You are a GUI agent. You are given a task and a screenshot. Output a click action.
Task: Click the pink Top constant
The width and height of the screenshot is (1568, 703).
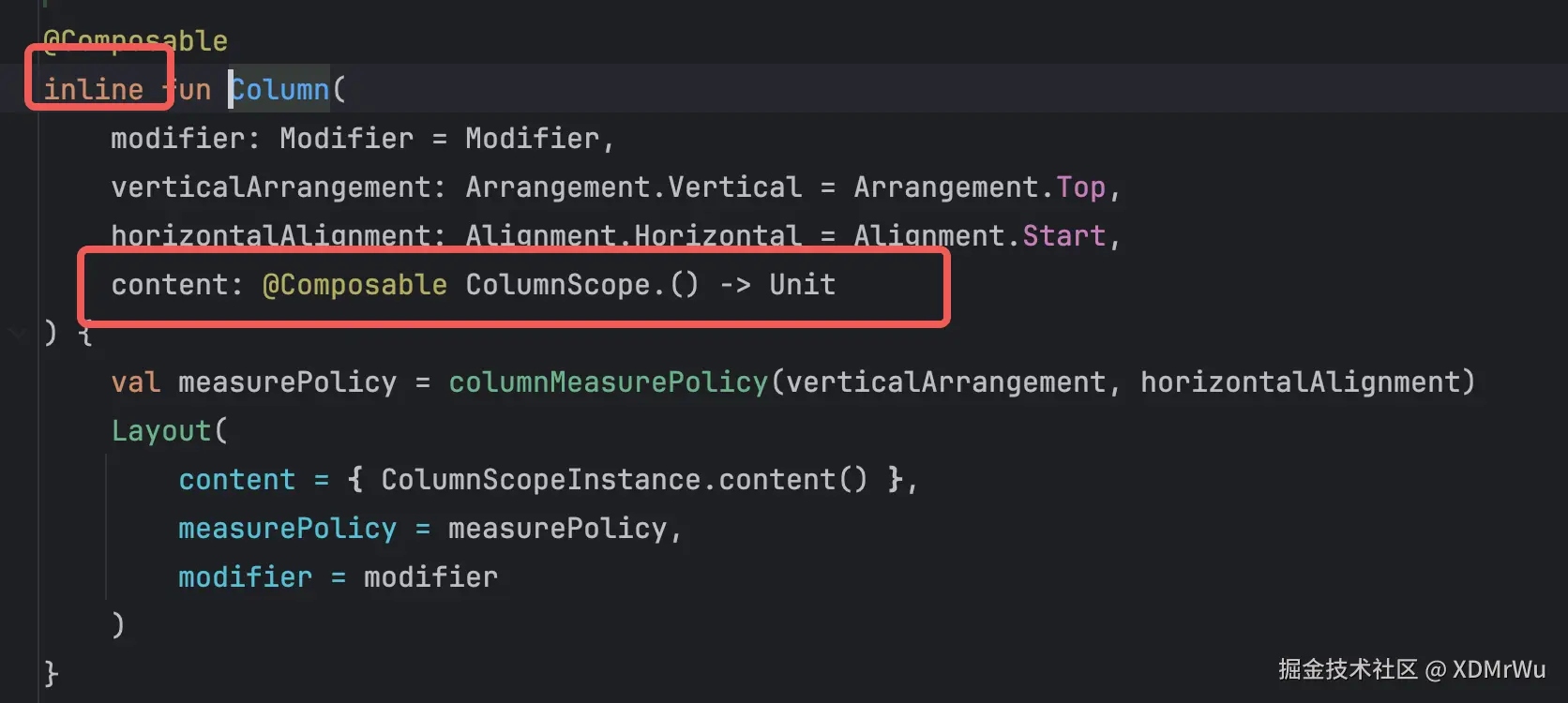[x=1081, y=187]
